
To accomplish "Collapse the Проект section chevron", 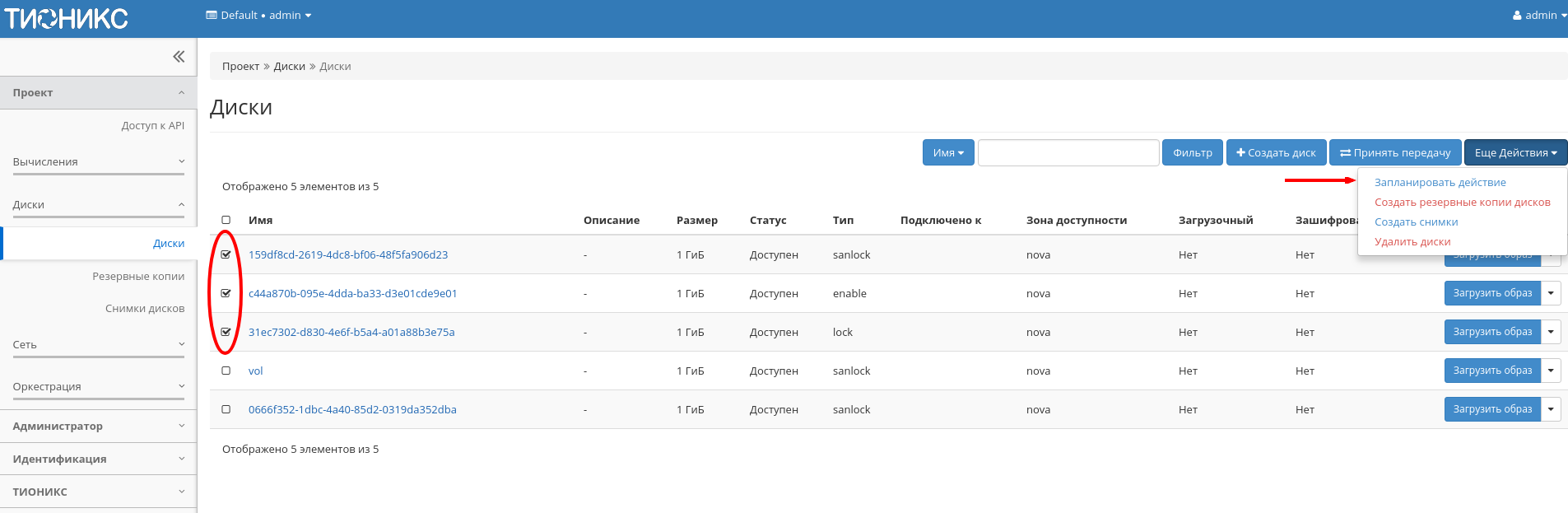I will (x=181, y=93).
